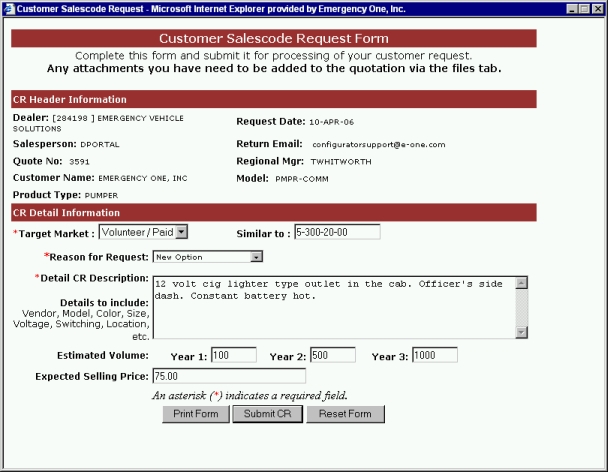This screenshot has height=472, width=608.
Task: Click the customer name EMERGENCY ONE, INC
Action: point(143,178)
